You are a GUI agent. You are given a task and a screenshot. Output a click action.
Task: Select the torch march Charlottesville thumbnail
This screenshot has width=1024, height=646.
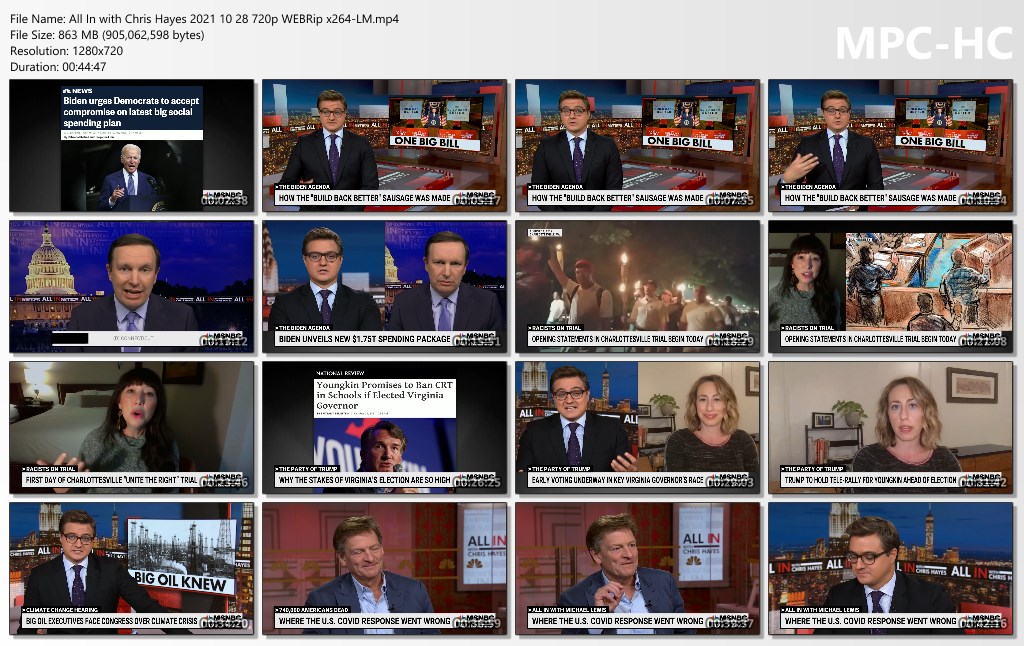tap(637, 287)
